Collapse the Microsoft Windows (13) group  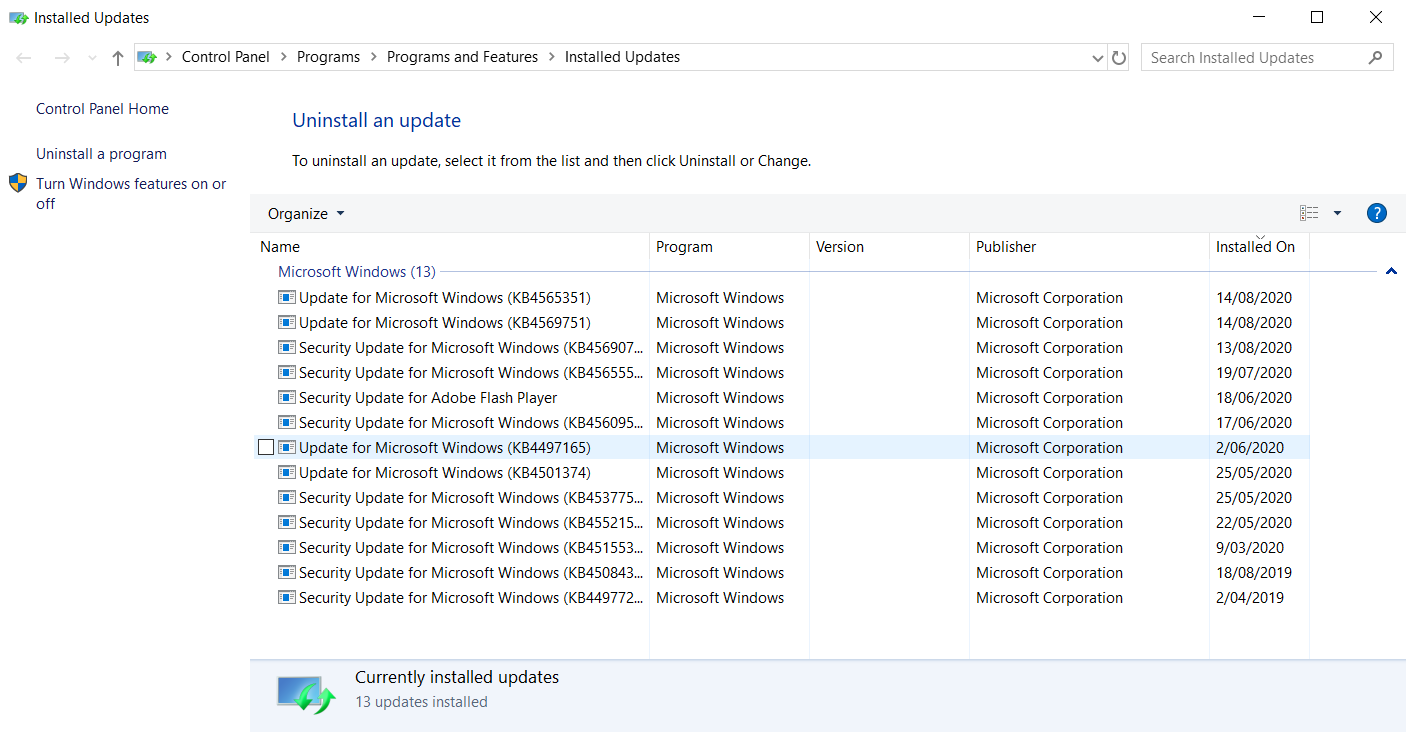pyautogui.click(x=1391, y=272)
